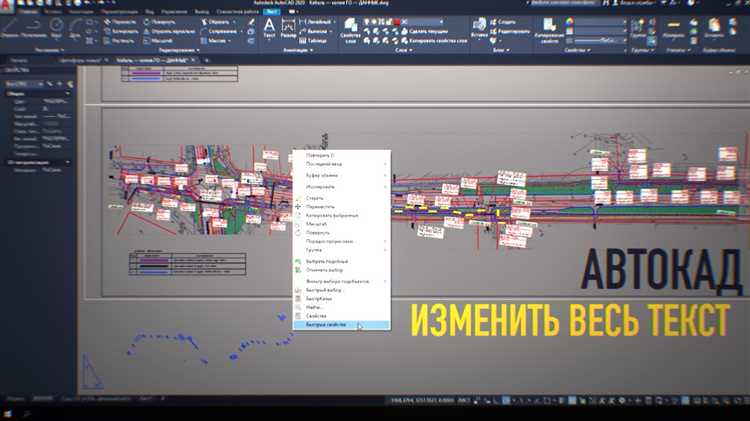
Task: Click the Rotate (Повернуть) tool in ribbon
Action: (x=159, y=22)
